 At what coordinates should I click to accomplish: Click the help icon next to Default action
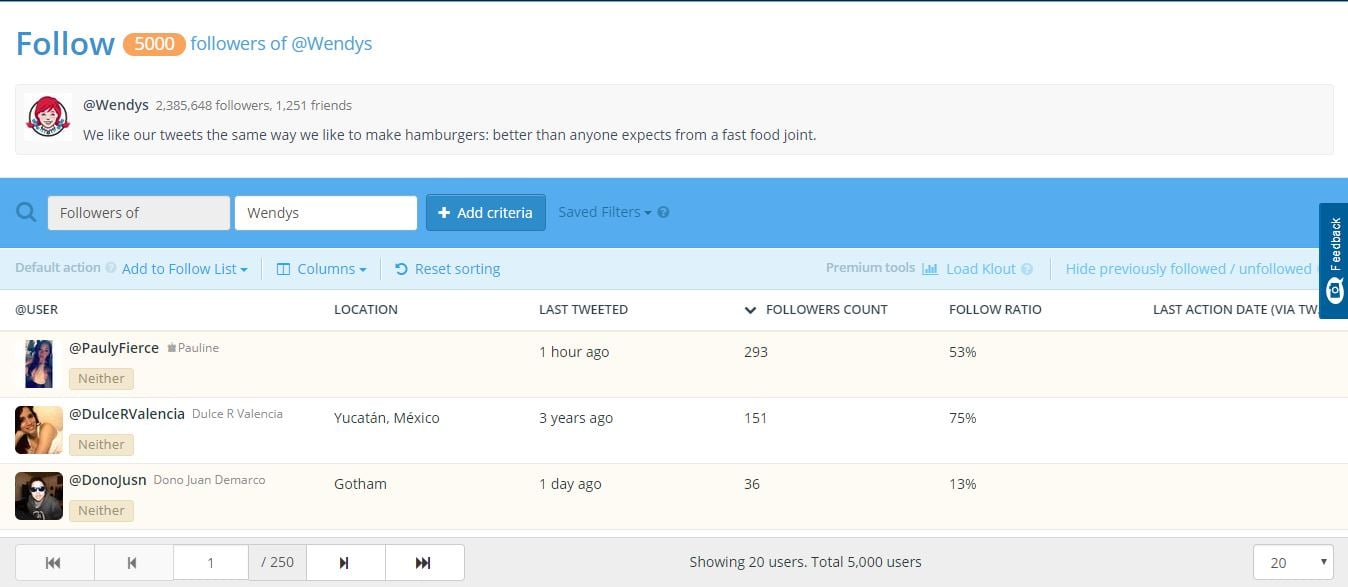pos(111,268)
